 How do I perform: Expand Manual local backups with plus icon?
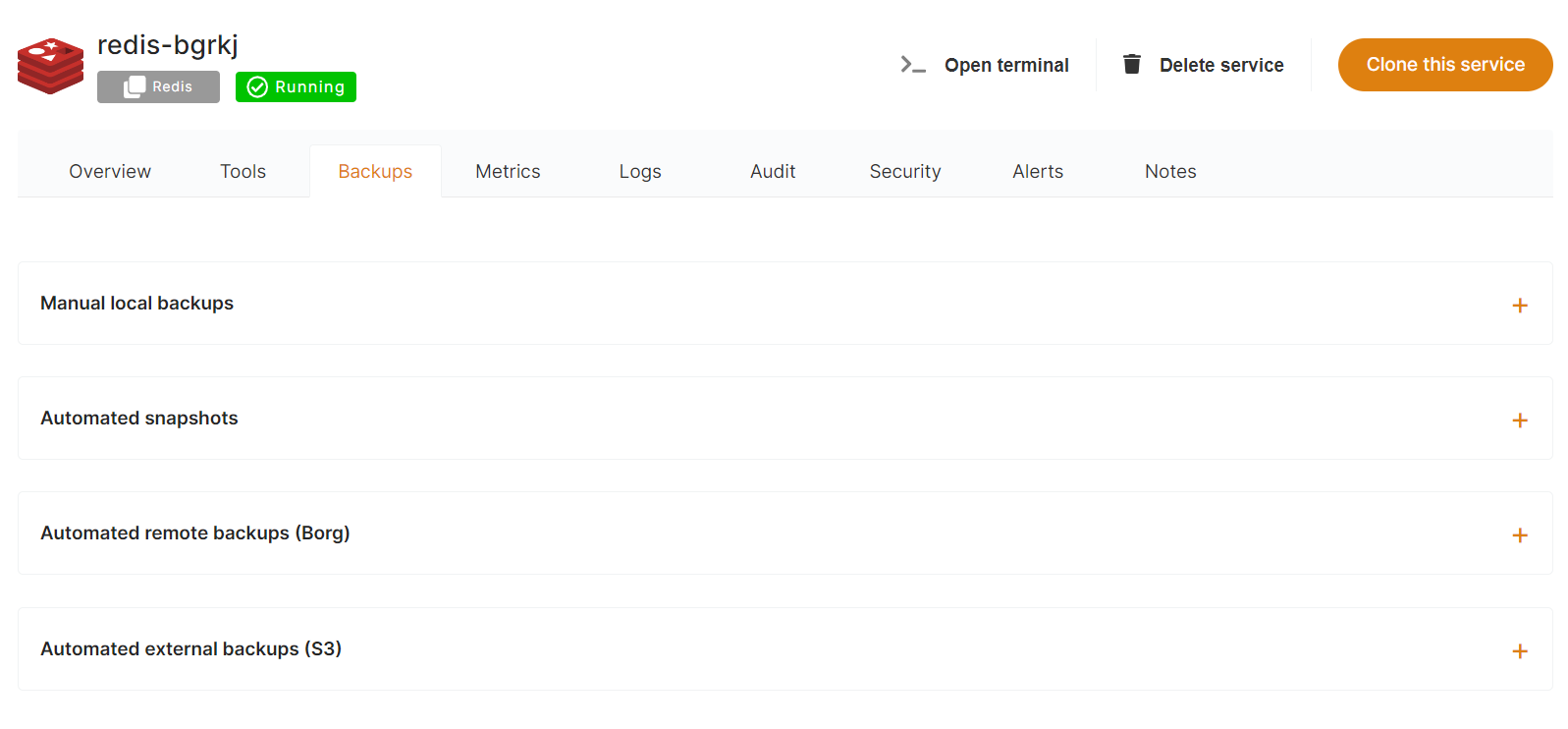(1519, 306)
